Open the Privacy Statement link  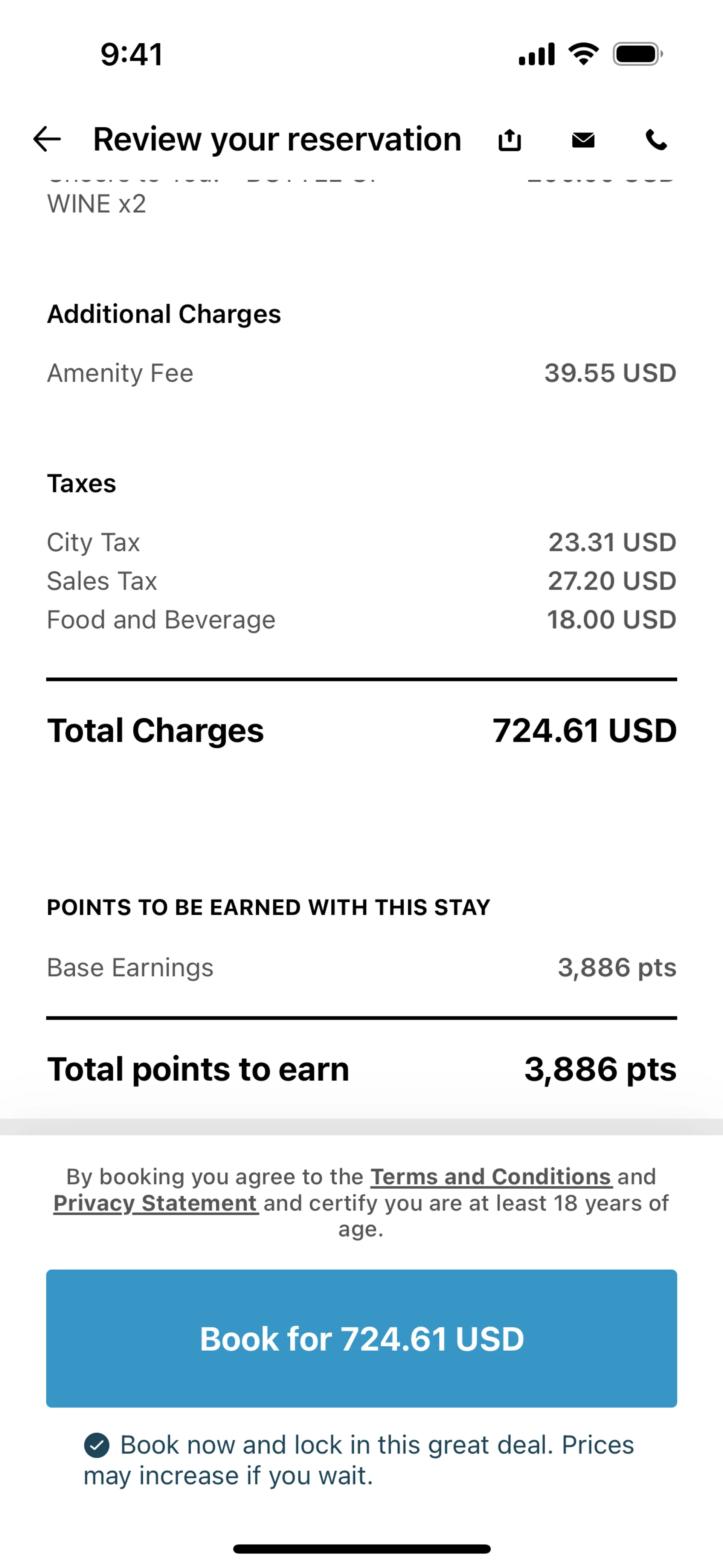[155, 1203]
